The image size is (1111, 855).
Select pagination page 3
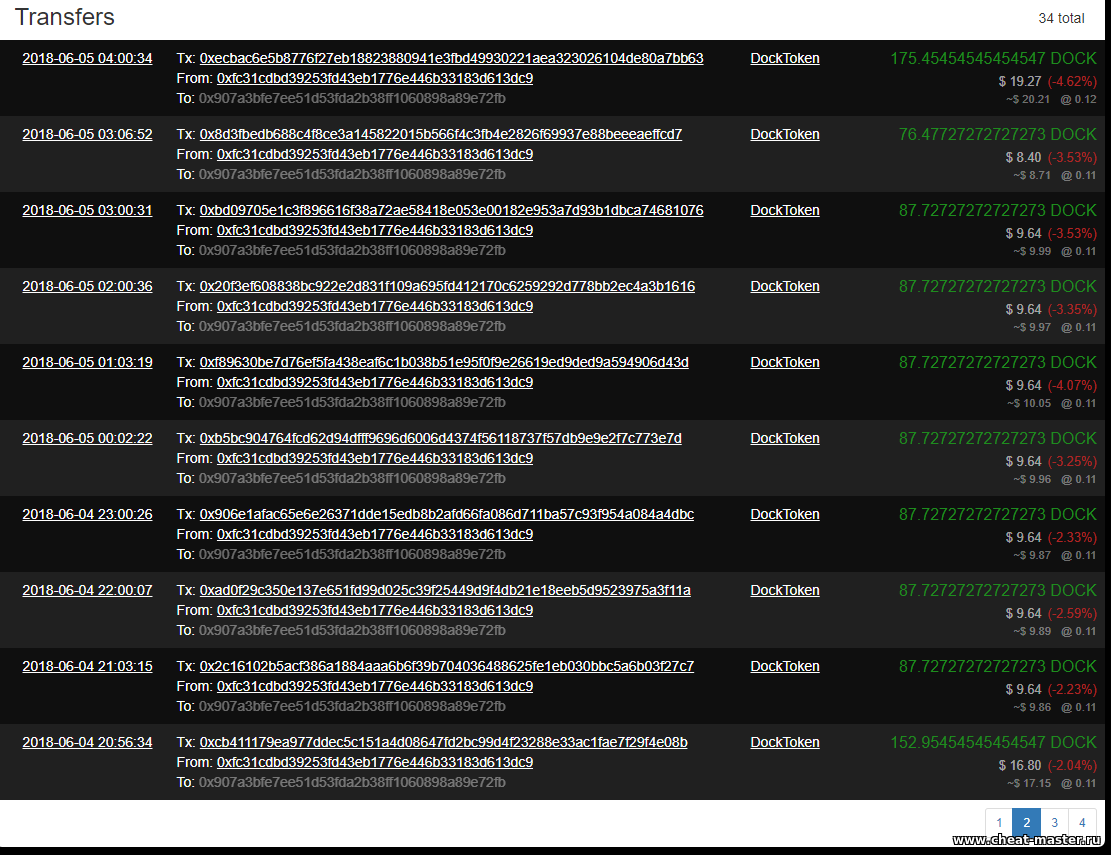click(x=1054, y=823)
